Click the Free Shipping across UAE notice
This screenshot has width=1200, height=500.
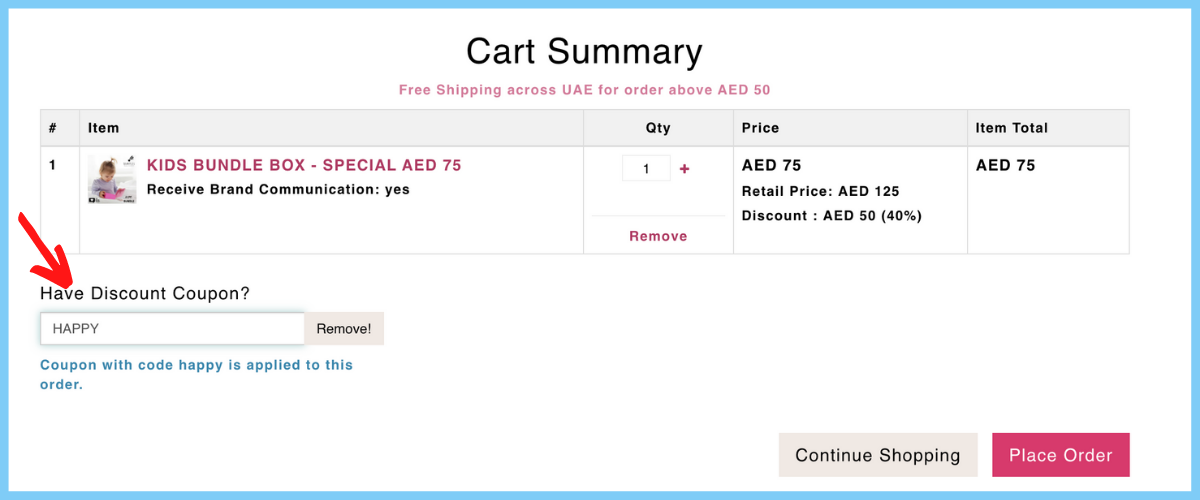584,89
